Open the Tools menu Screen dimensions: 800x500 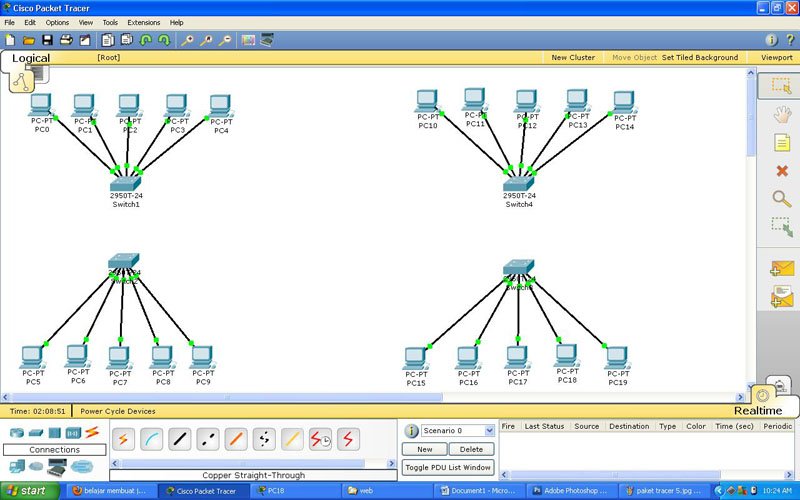click(x=110, y=22)
